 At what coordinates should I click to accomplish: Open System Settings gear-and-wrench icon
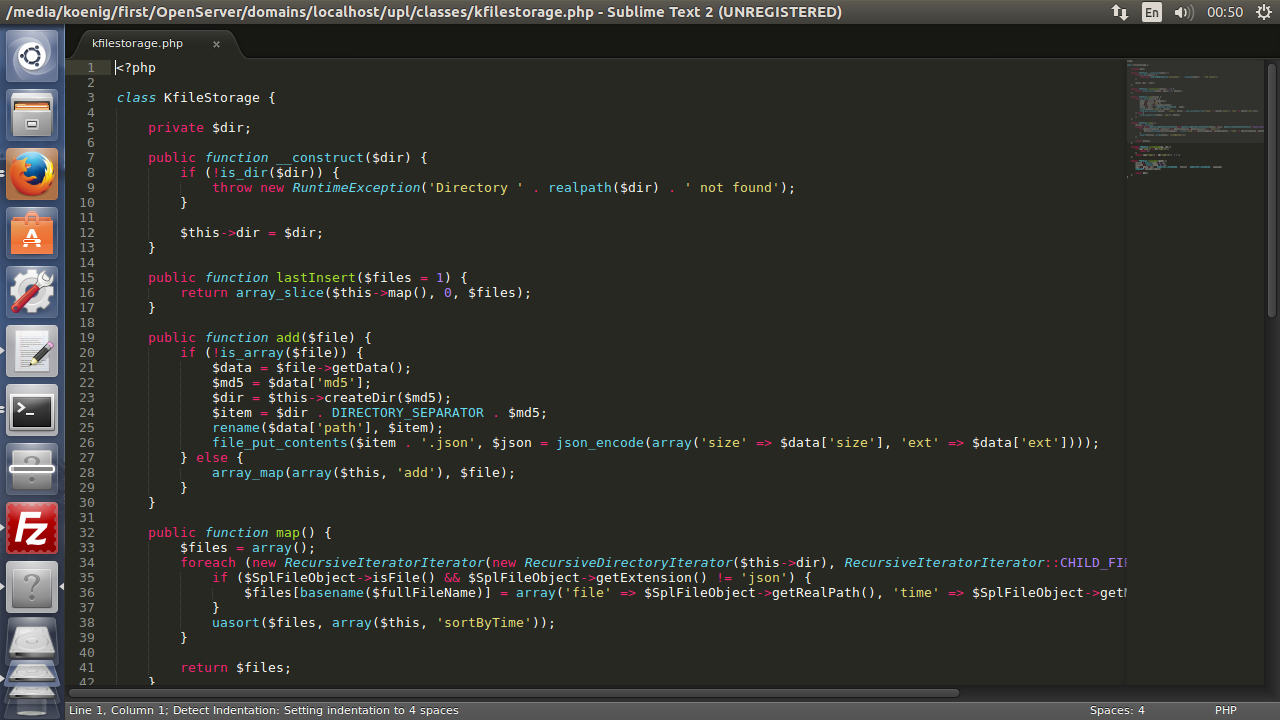(x=32, y=292)
